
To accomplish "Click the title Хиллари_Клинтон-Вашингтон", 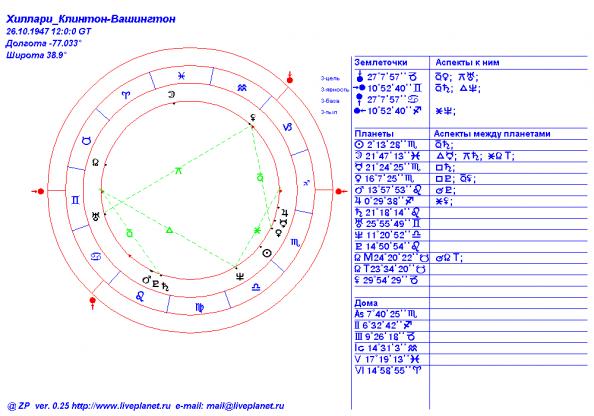I will 91,19.
